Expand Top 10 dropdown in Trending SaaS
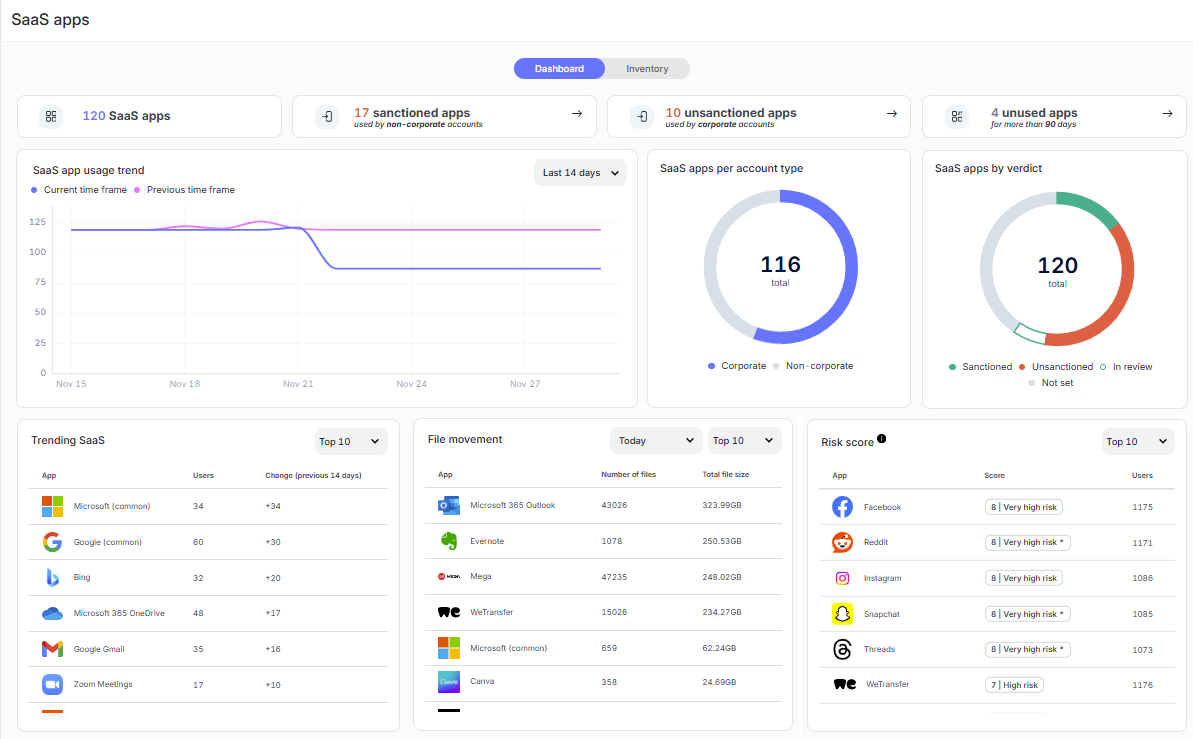Viewport: 1193px width, 739px height. pos(349,441)
